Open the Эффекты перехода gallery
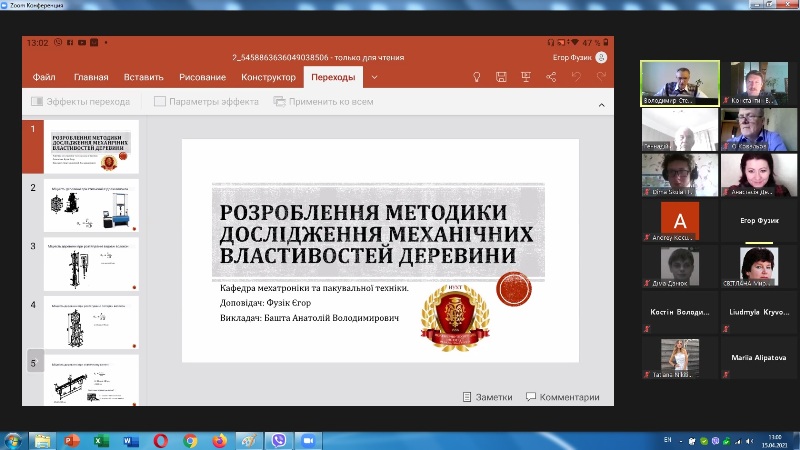The width and height of the screenshot is (800, 450). [80, 102]
